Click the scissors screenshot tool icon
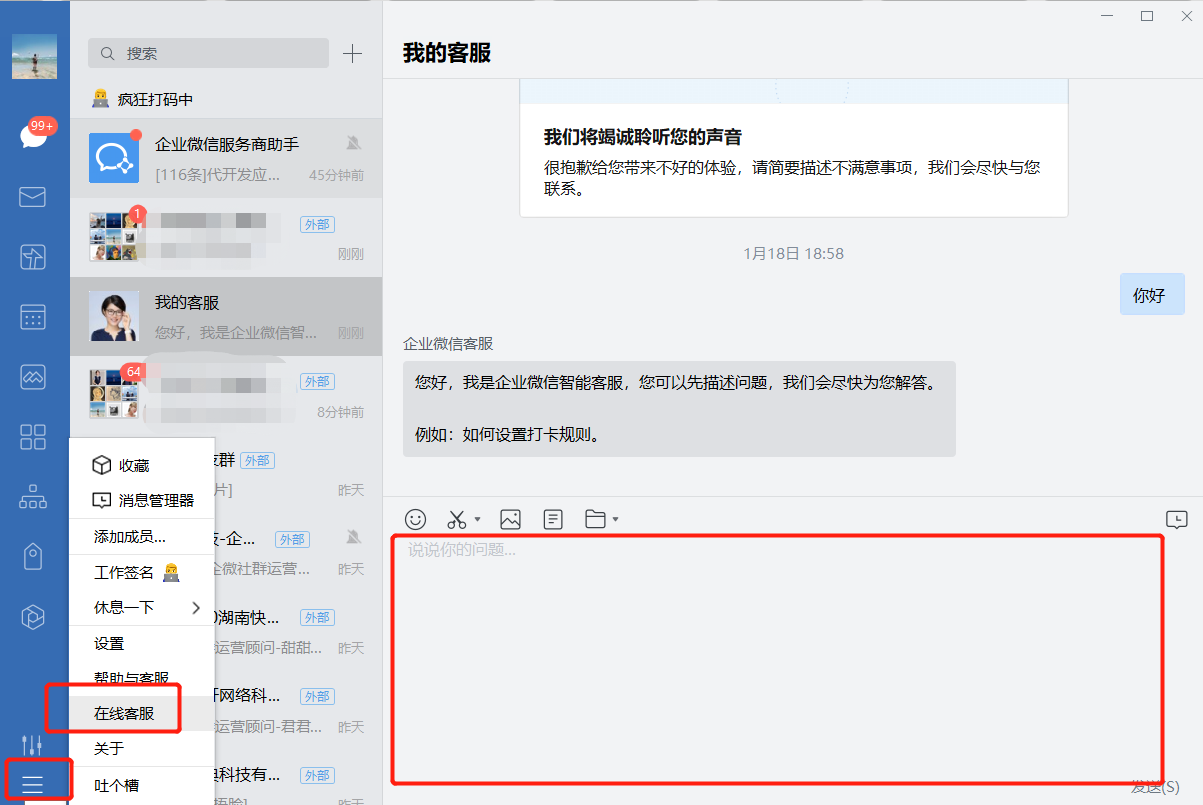 pos(457,519)
